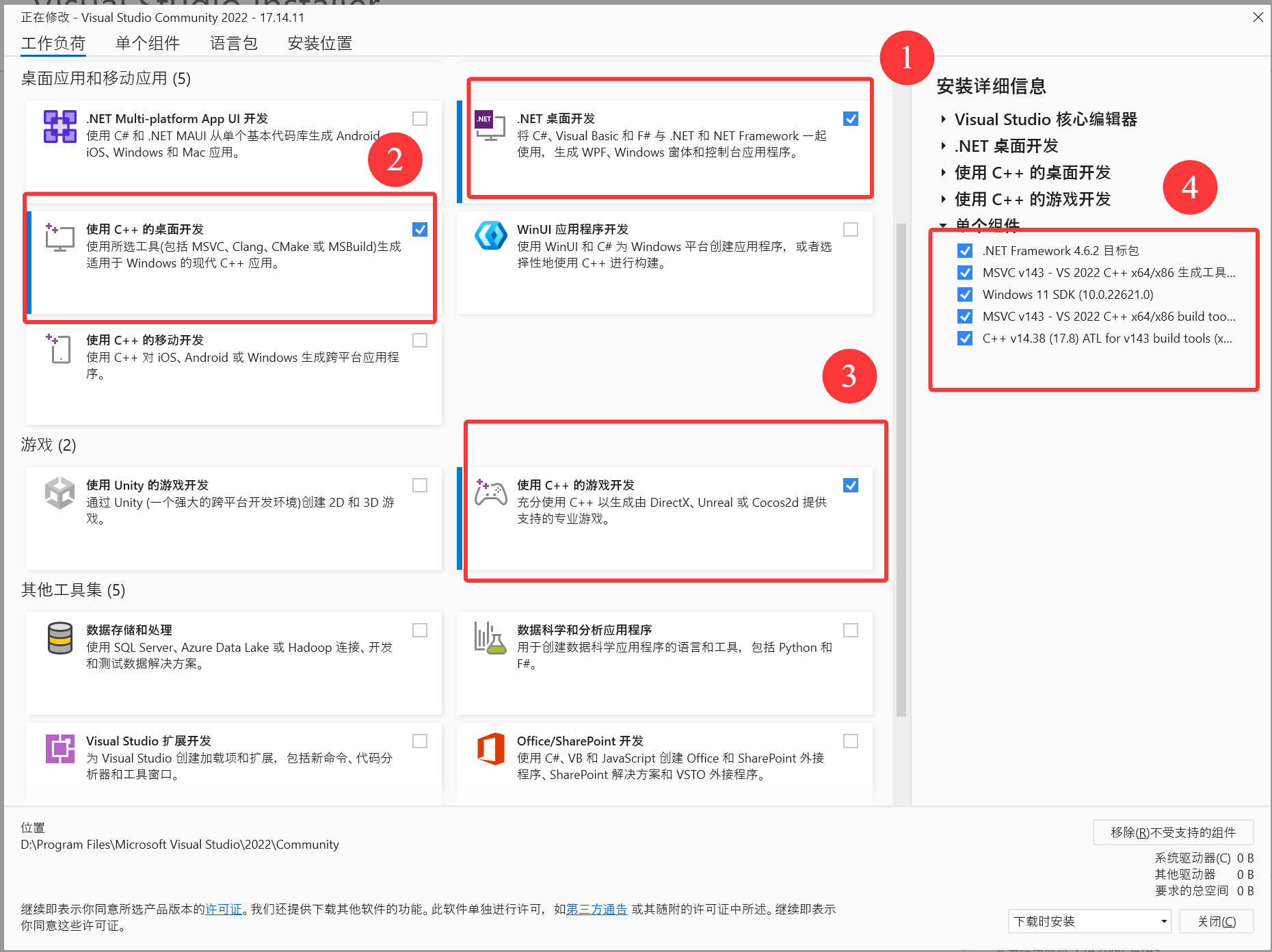Click the 游戏 (2) section heading
The height and width of the screenshot is (952, 1272).
click(49, 445)
